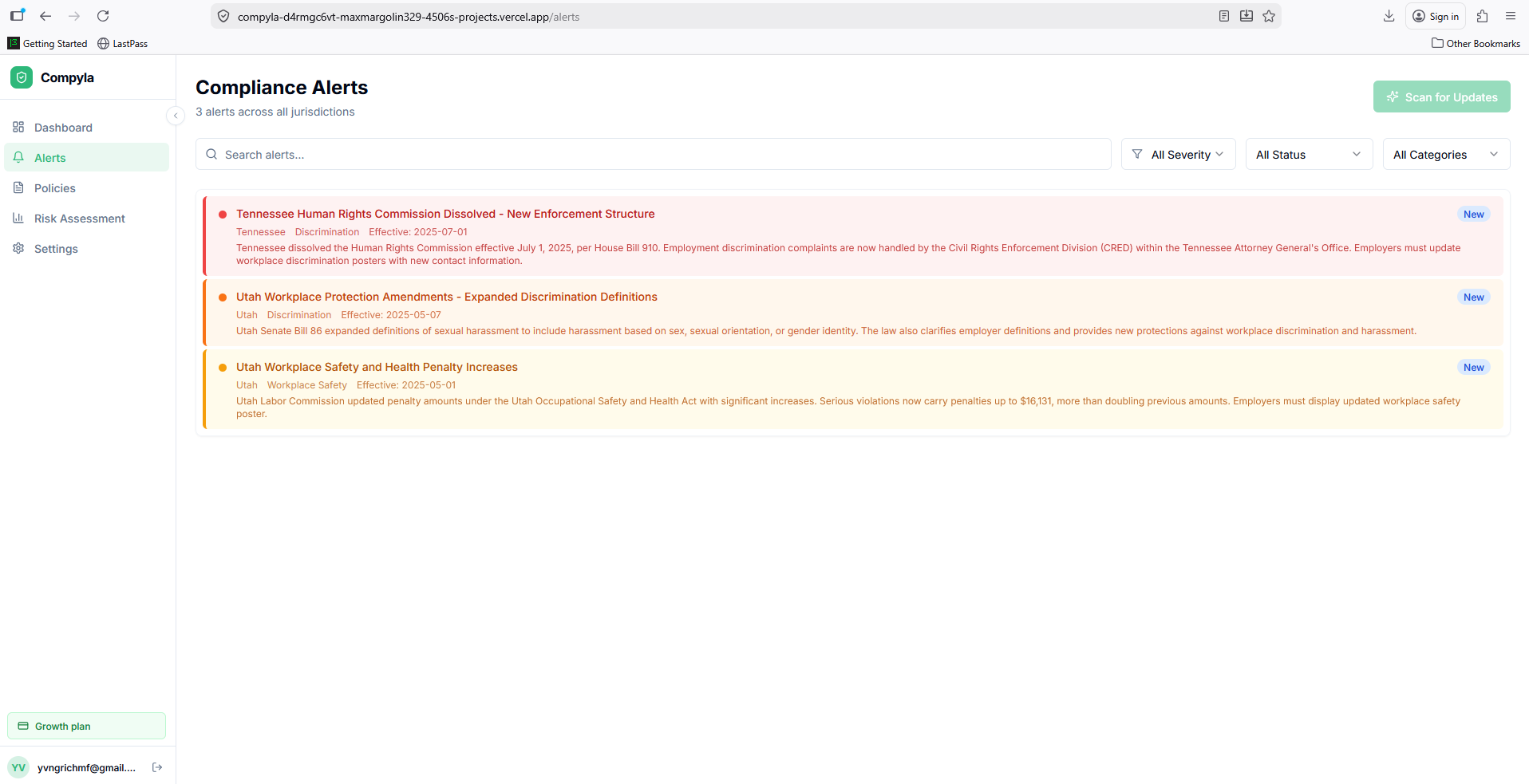This screenshot has height=784, width=1529.
Task: Click the Settings gear icon in sidebar
Action: (x=18, y=248)
